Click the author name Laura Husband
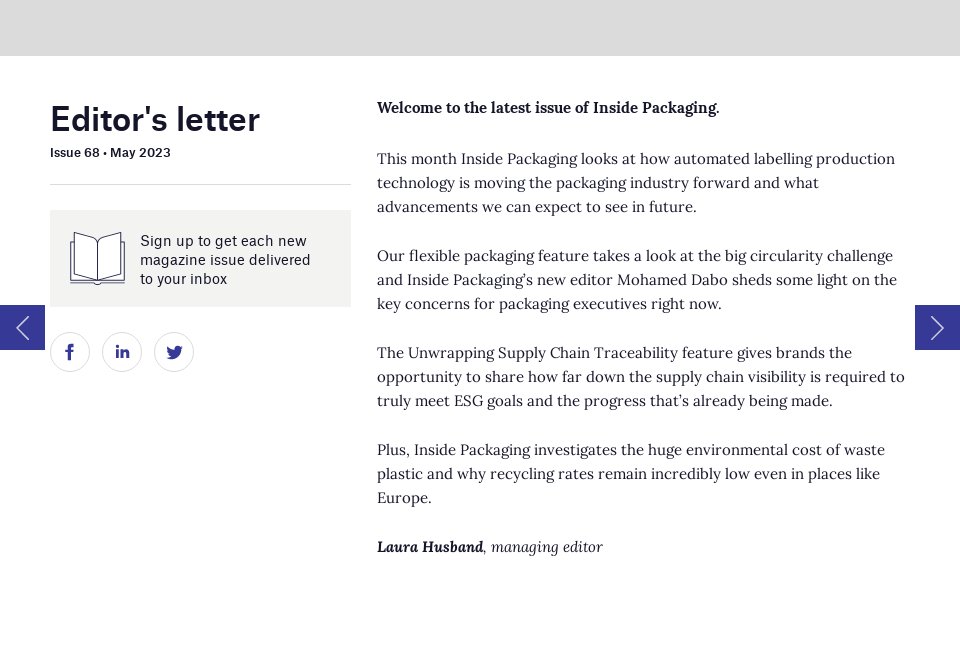This screenshot has width=960, height=655. (x=429, y=547)
